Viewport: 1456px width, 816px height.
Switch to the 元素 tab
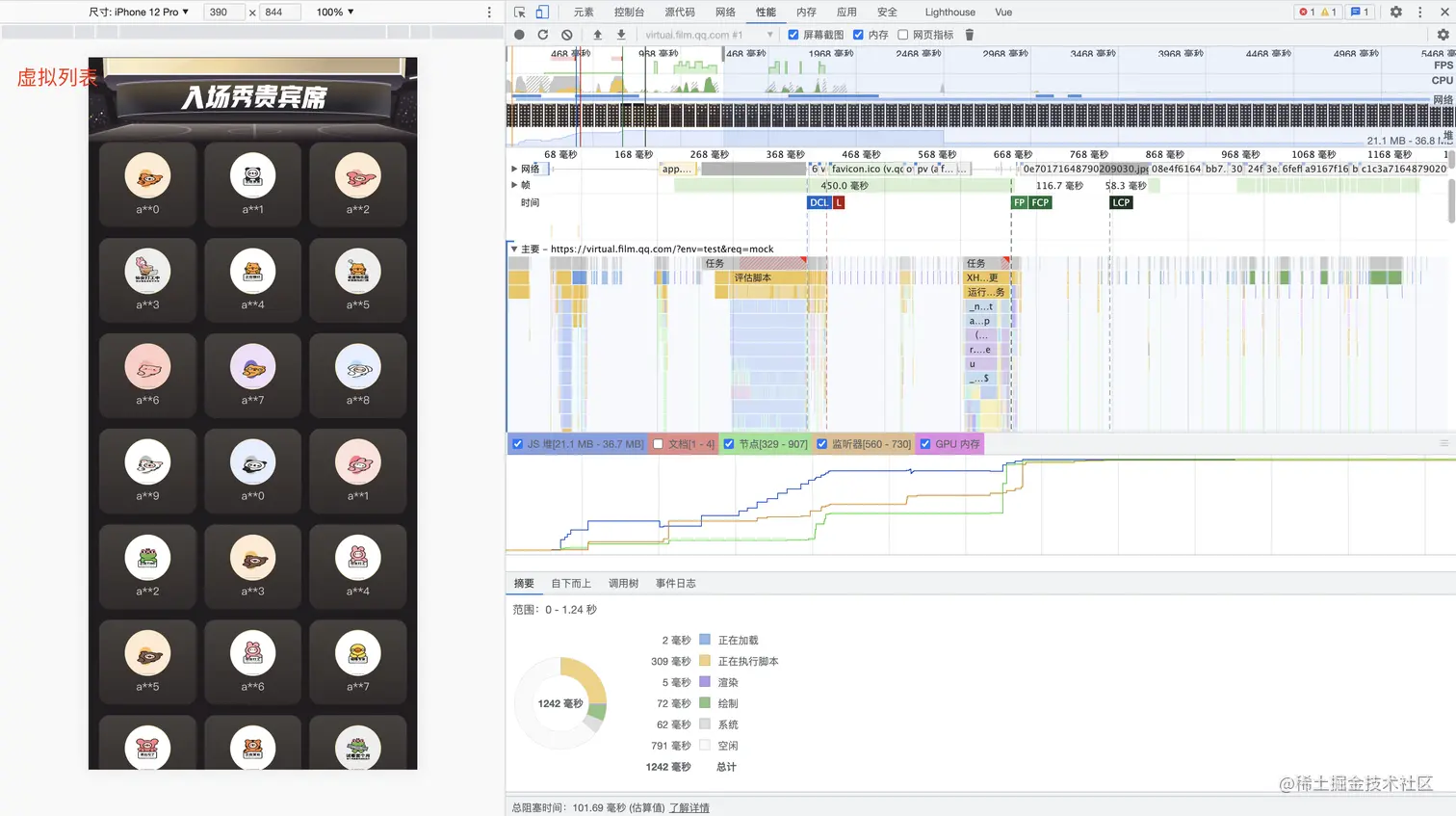(584, 13)
